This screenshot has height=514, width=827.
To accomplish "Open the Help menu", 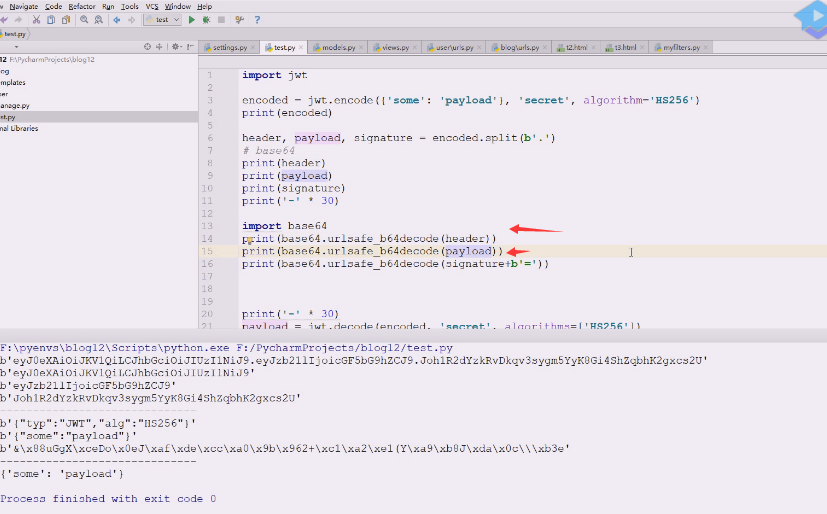I will coord(204,6).
